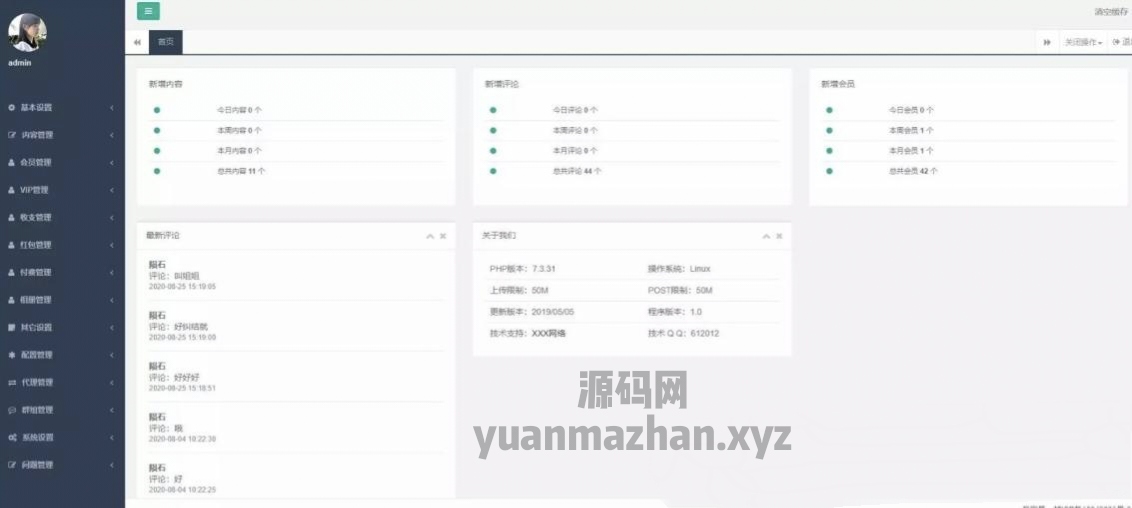Image resolution: width=1132 pixels, height=508 pixels.
Task: Toggle the sidebar with the green hamburger button
Action: pyautogui.click(x=148, y=11)
